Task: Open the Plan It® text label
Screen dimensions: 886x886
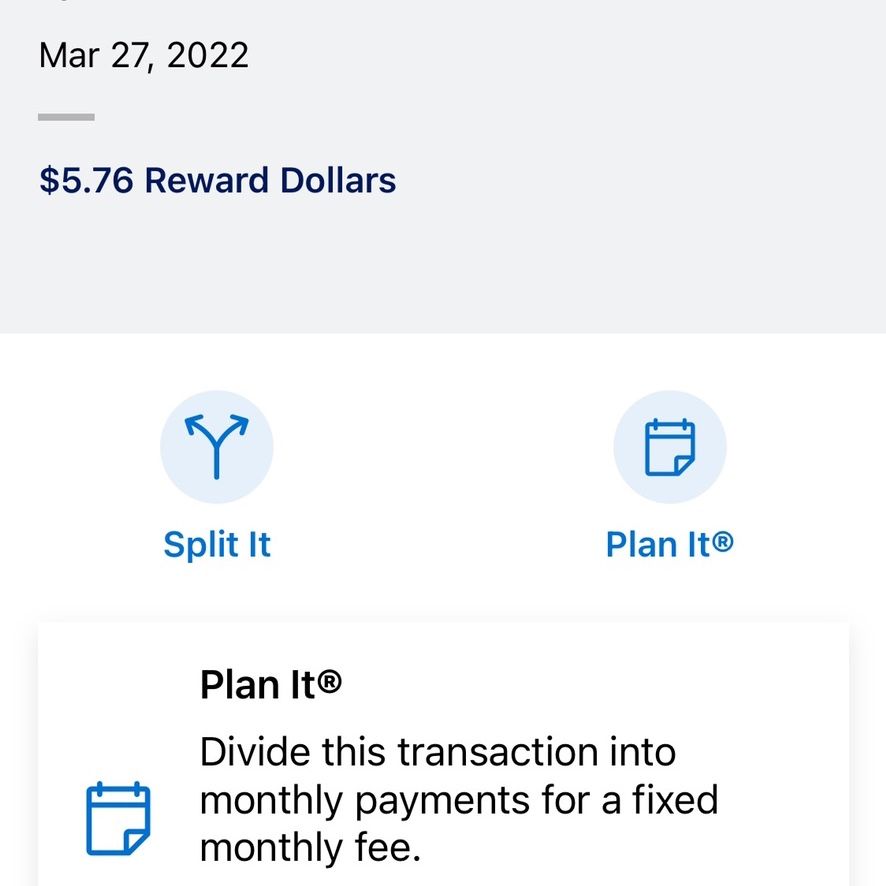Action: click(x=670, y=544)
